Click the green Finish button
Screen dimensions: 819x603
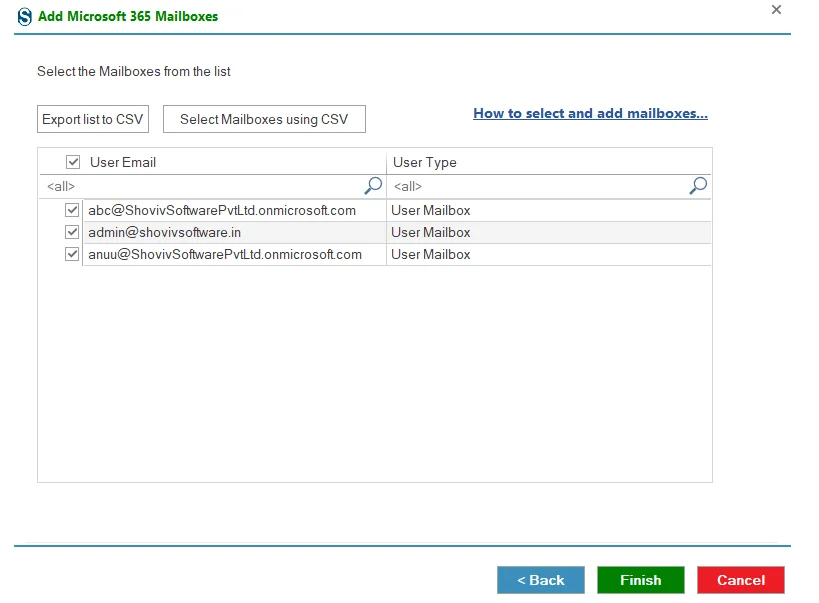(641, 580)
